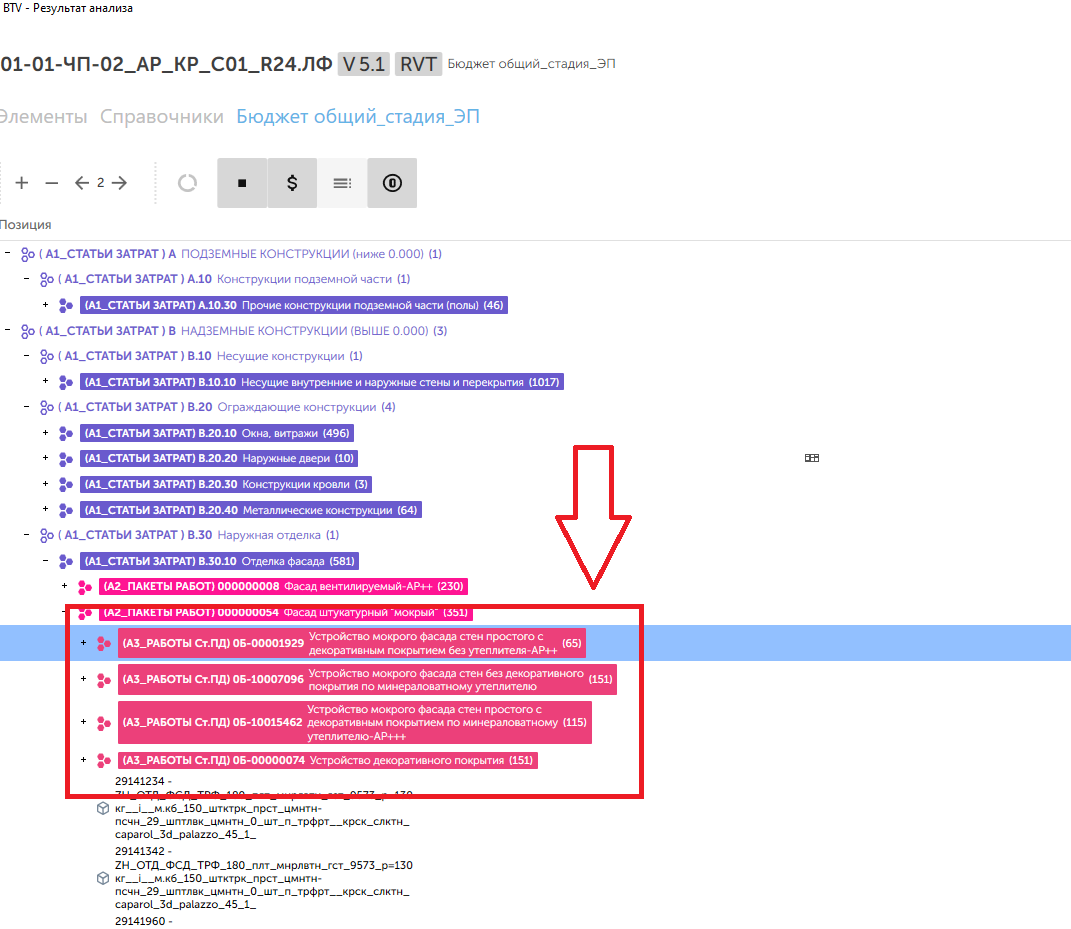The image size is (1071, 929).
Task: Click the small table grid icon
Action: pyautogui.click(x=811, y=458)
